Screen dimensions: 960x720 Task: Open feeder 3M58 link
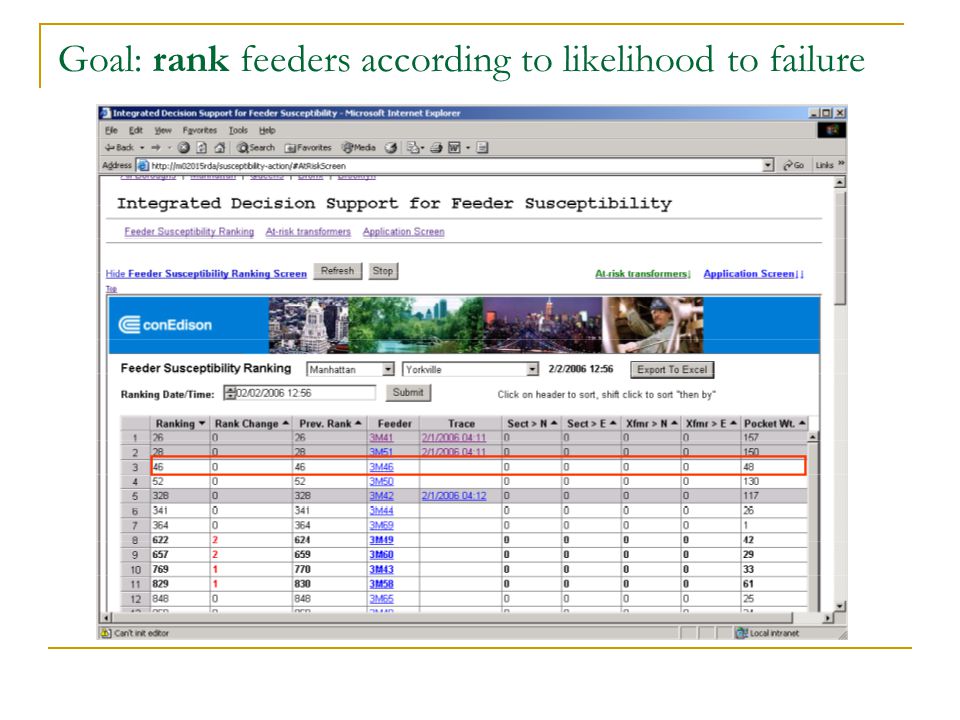[x=381, y=584]
